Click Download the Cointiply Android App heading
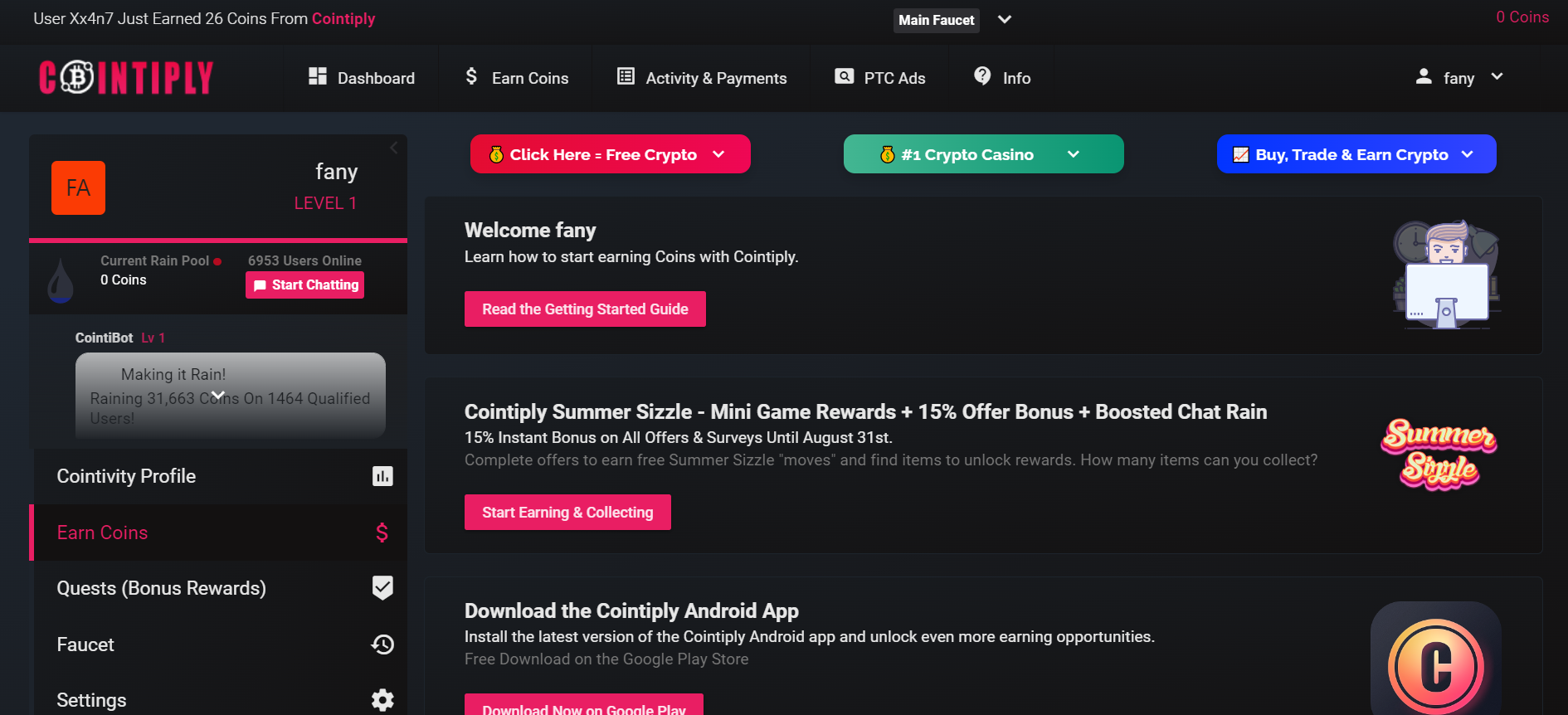The width and height of the screenshot is (1568, 715). (631, 610)
